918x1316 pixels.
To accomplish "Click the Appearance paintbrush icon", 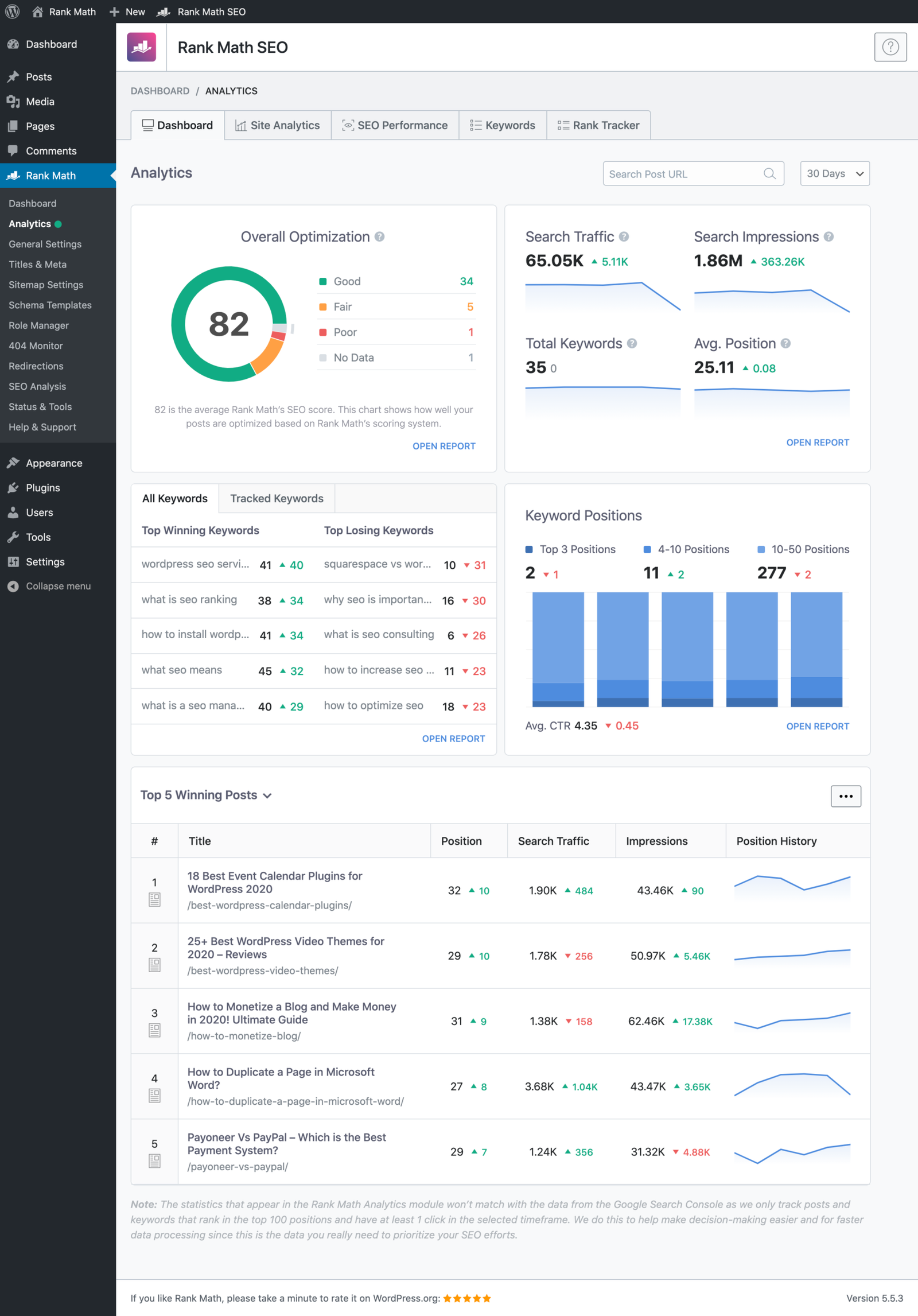I will coord(13,463).
